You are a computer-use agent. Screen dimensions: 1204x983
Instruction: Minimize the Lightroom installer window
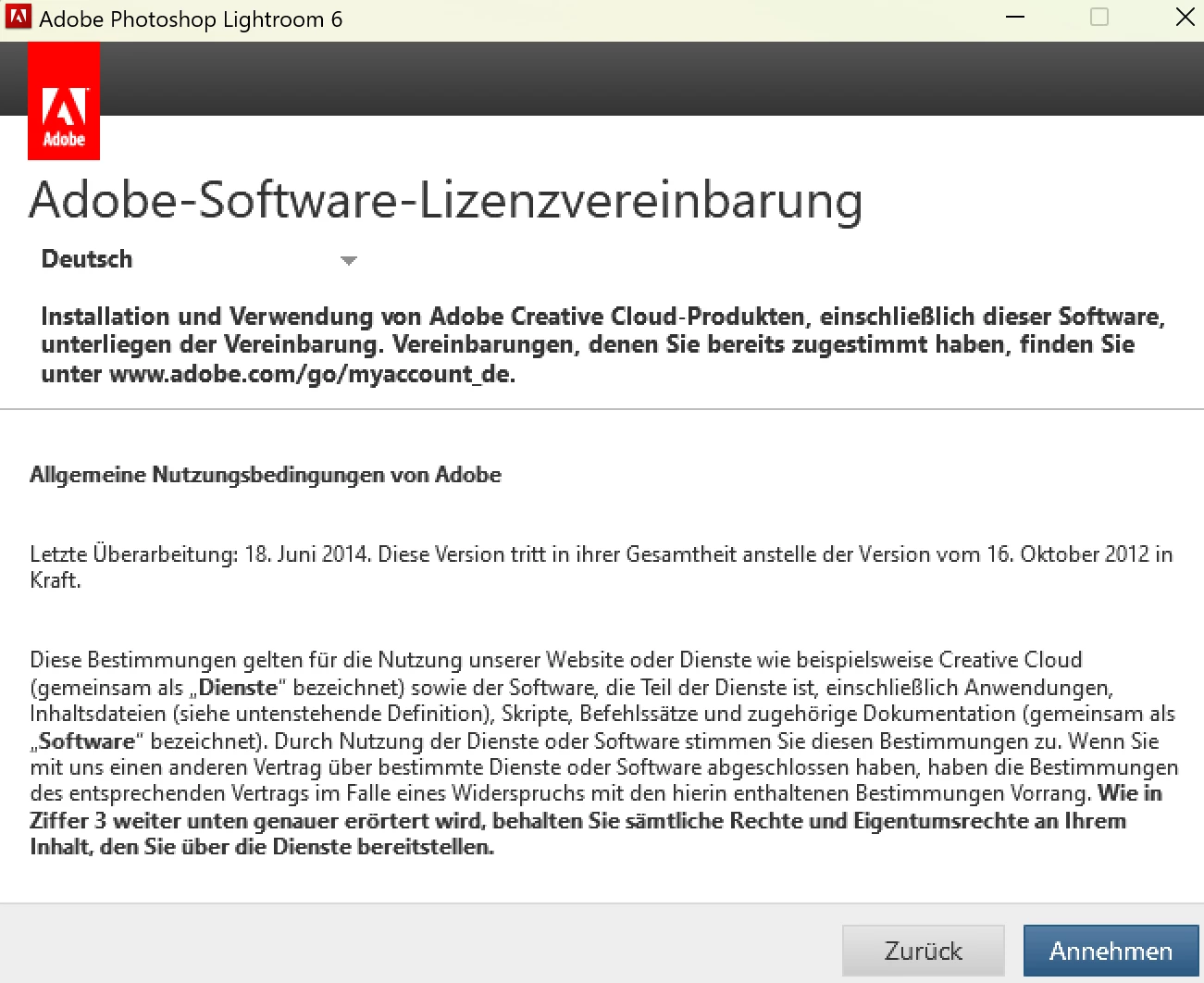[1015, 17]
